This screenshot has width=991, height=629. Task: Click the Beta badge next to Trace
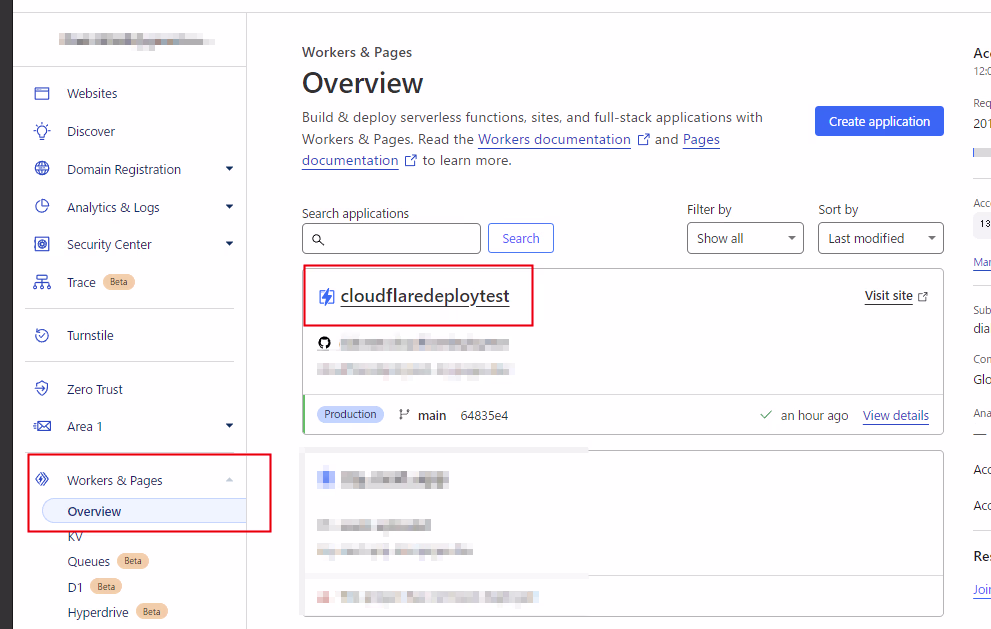point(119,282)
